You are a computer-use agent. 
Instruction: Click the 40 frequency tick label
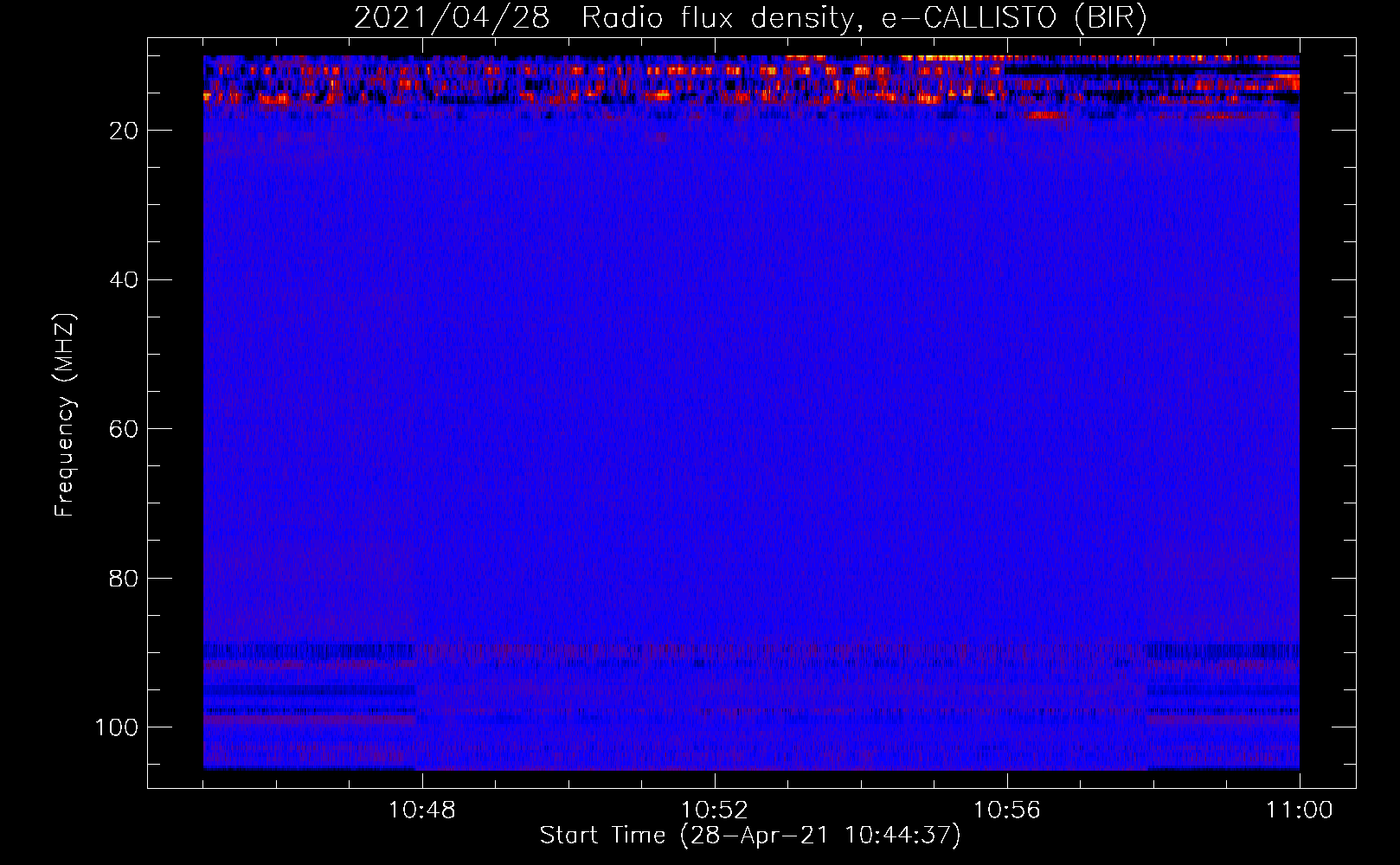point(125,280)
